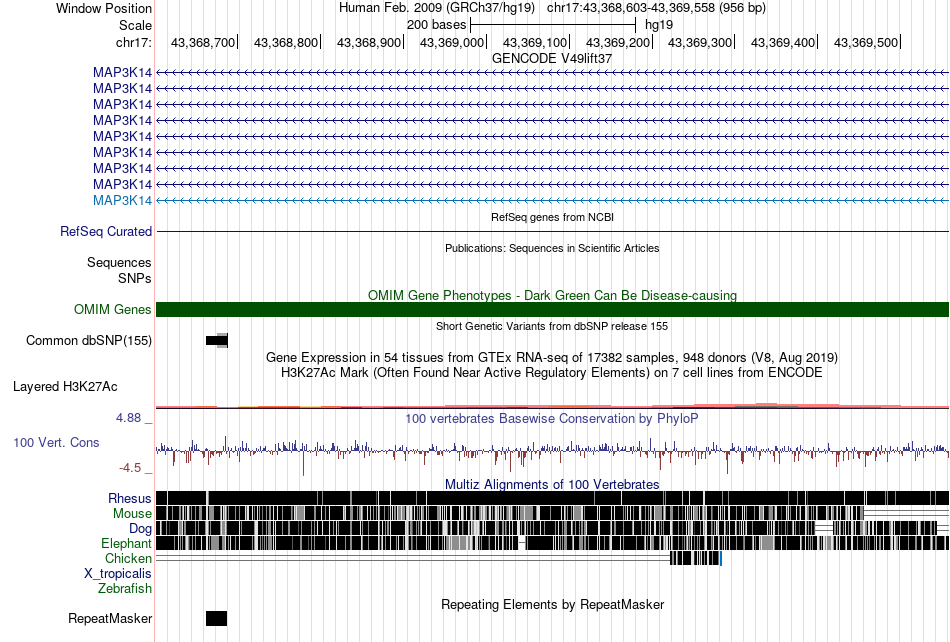This screenshot has height=642, width=950.
Task: Click the light-blue MAP3K14 transcript label
Action: click(x=122, y=200)
